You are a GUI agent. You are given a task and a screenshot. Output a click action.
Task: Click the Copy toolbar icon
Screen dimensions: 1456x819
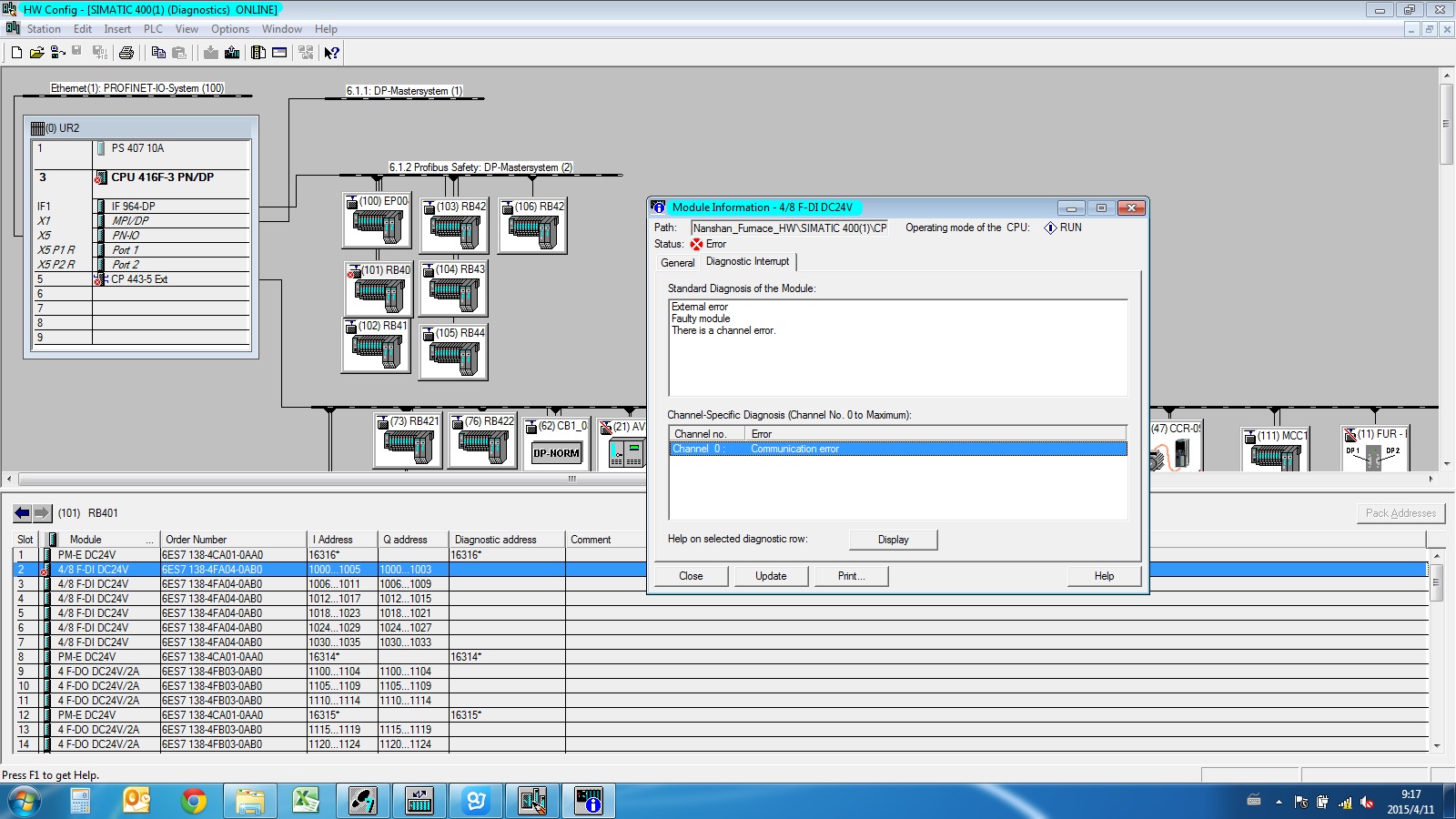tap(158, 53)
